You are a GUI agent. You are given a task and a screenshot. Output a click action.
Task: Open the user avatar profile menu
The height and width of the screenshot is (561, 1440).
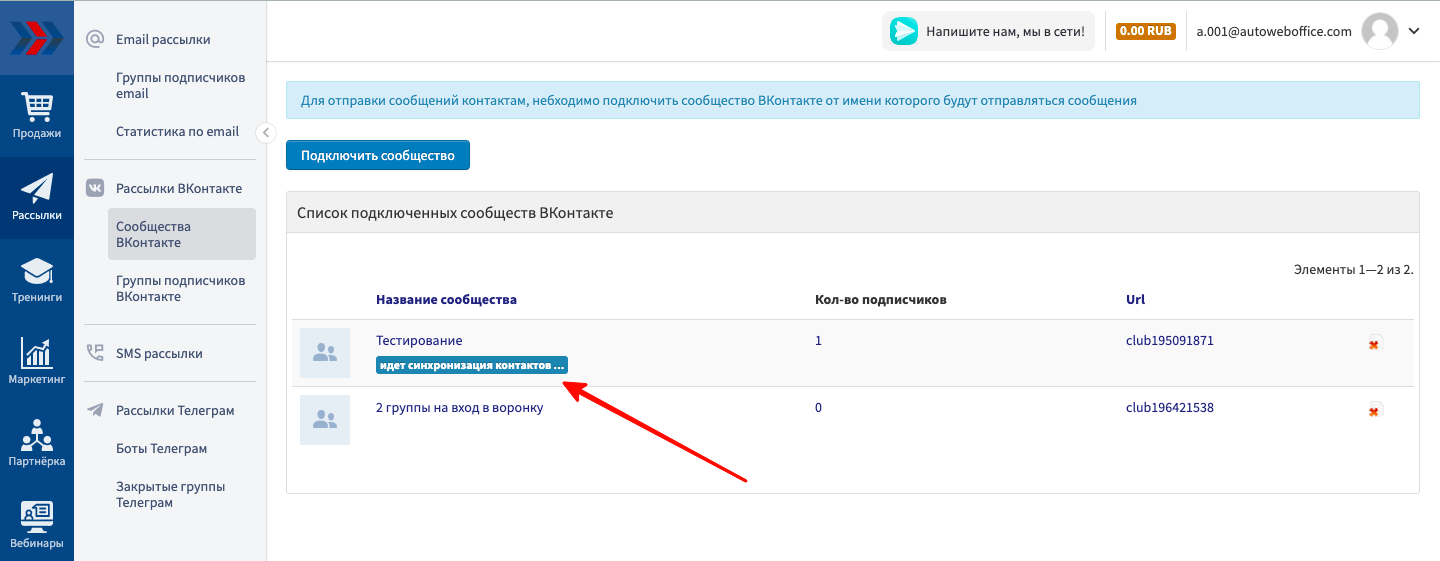(1380, 31)
